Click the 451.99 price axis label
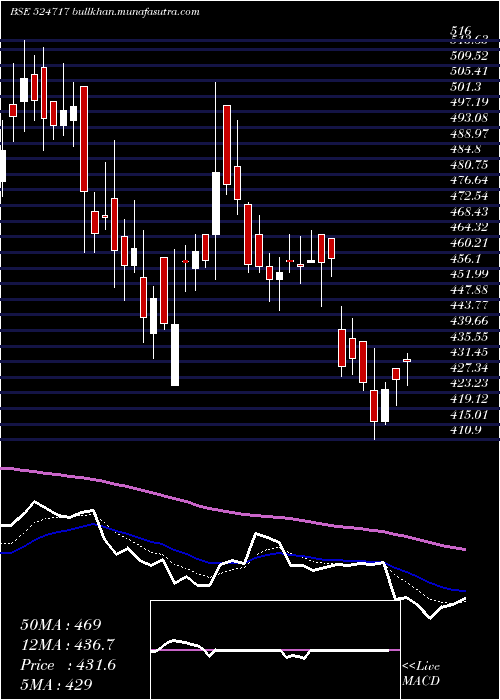 (x=470, y=274)
